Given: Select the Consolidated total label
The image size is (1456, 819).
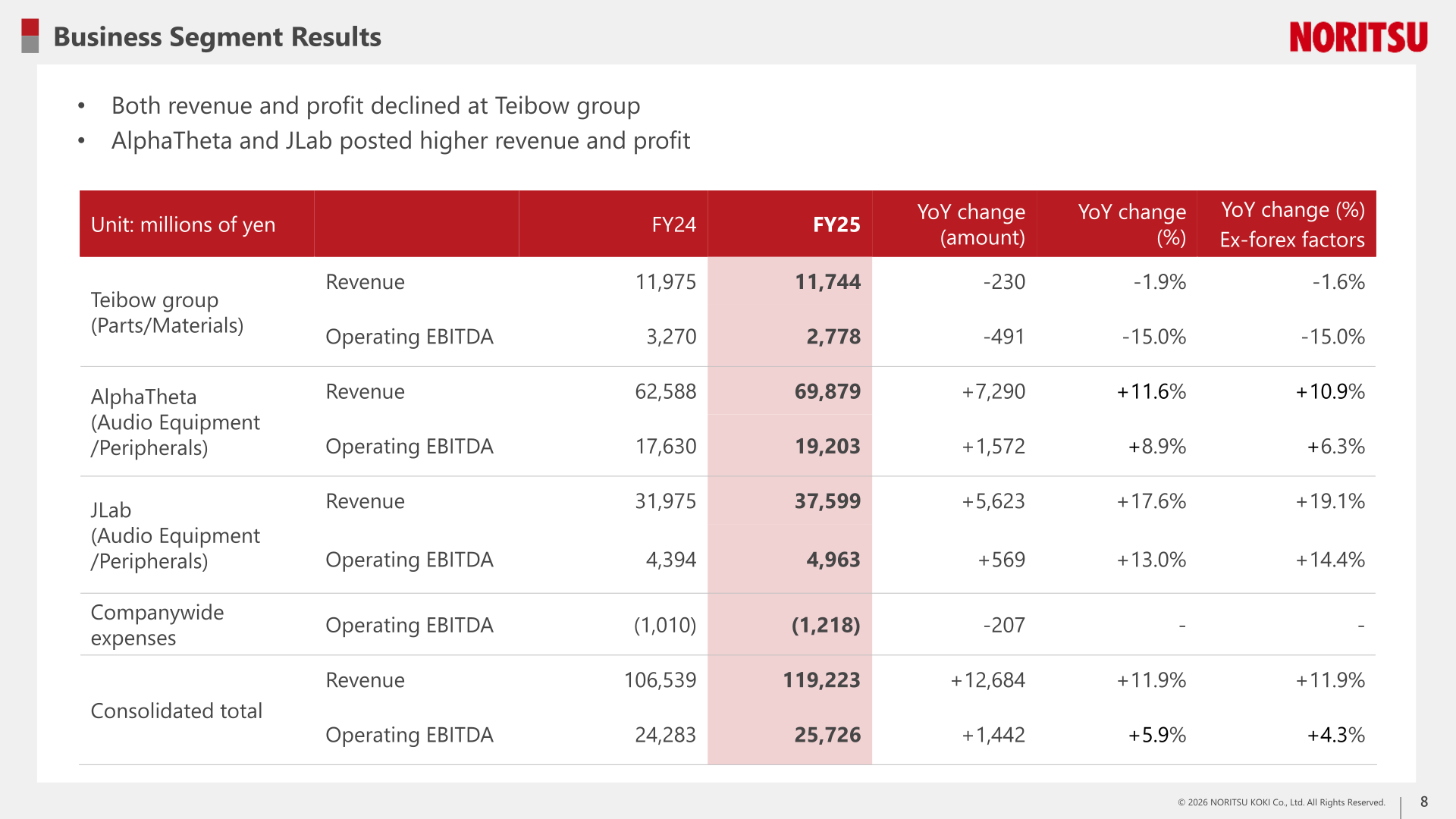Looking at the screenshot, I should coord(176,711).
